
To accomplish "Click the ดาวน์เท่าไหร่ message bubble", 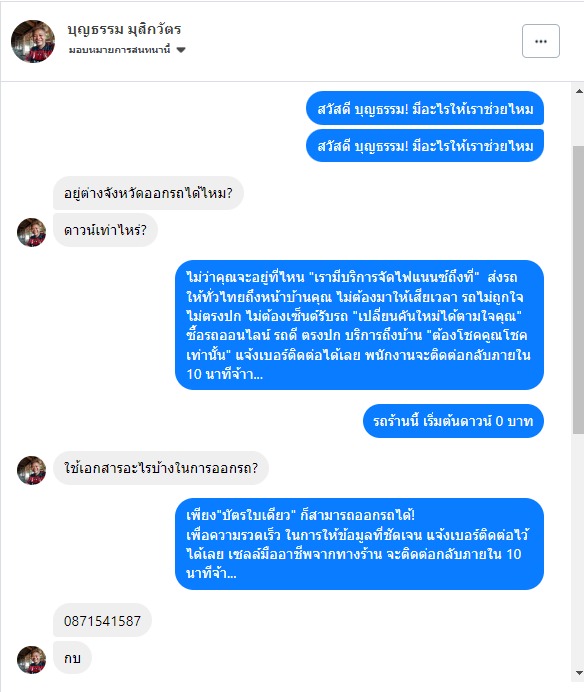I will click(x=105, y=230).
